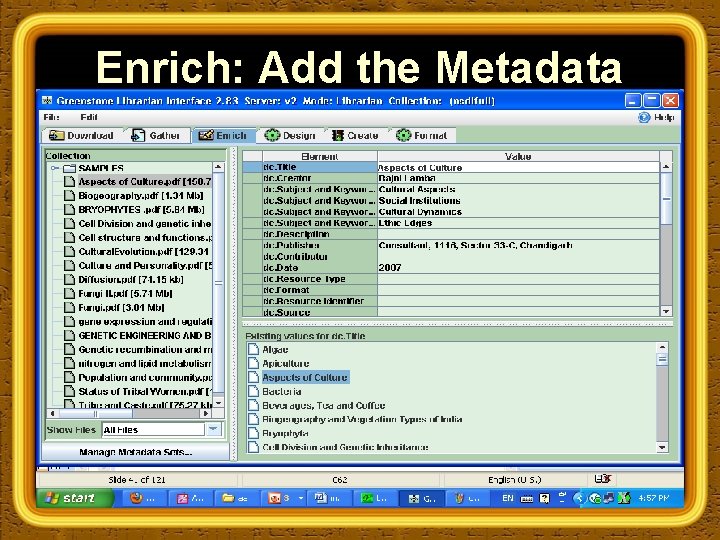
Task: Click dc.Creator value Rajni Lamba
Action: [x=518, y=178]
